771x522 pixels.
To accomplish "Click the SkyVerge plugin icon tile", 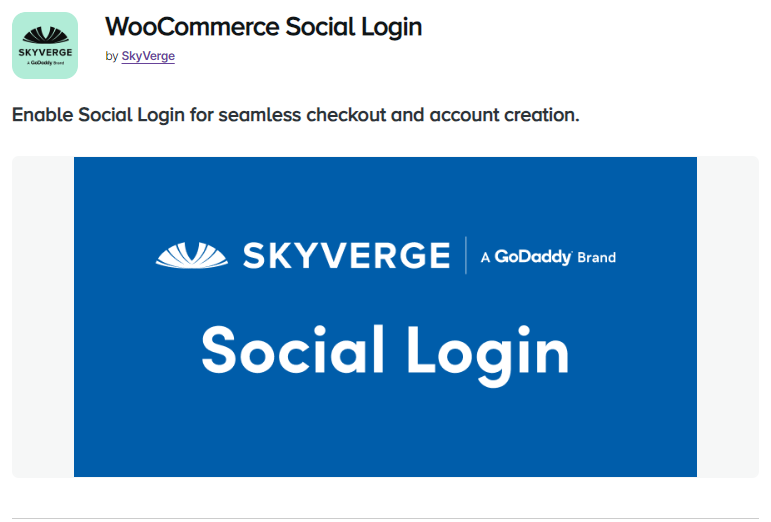I will (x=45, y=45).
